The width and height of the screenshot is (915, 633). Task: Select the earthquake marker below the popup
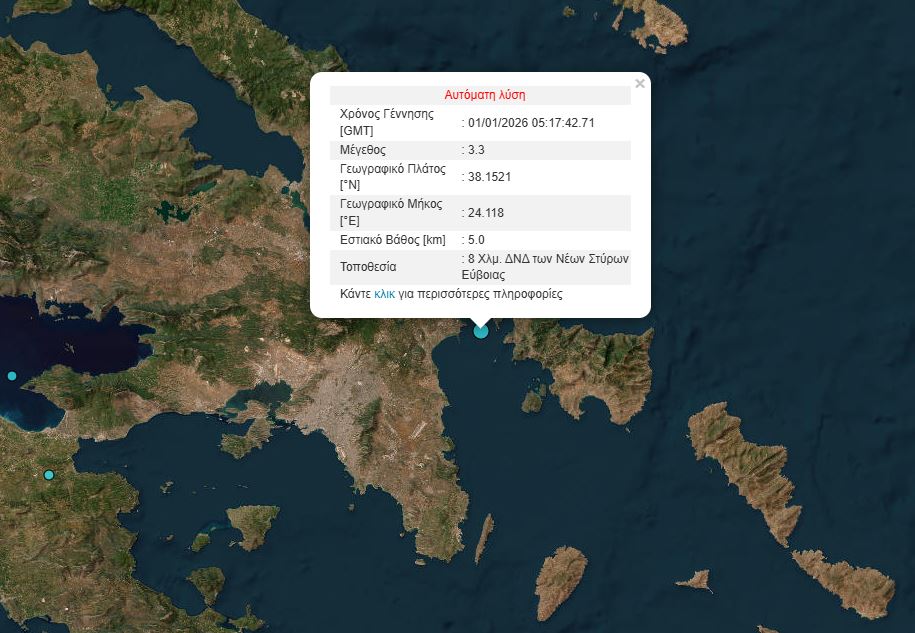(481, 330)
